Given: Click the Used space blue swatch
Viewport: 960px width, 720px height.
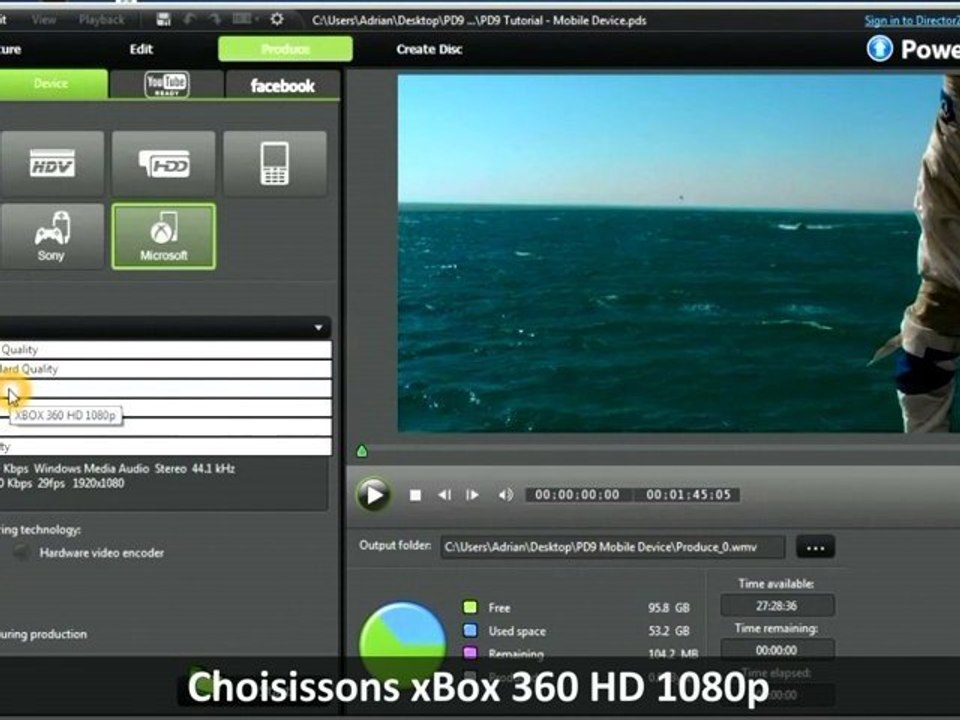Looking at the screenshot, I should [470, 630].
